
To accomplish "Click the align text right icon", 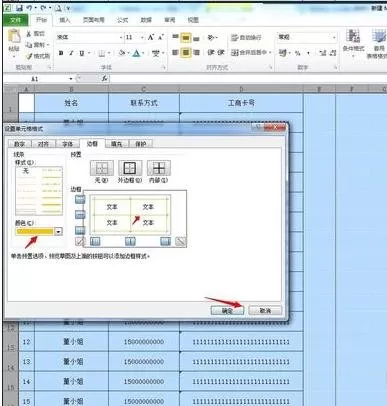I will point(196,52).
